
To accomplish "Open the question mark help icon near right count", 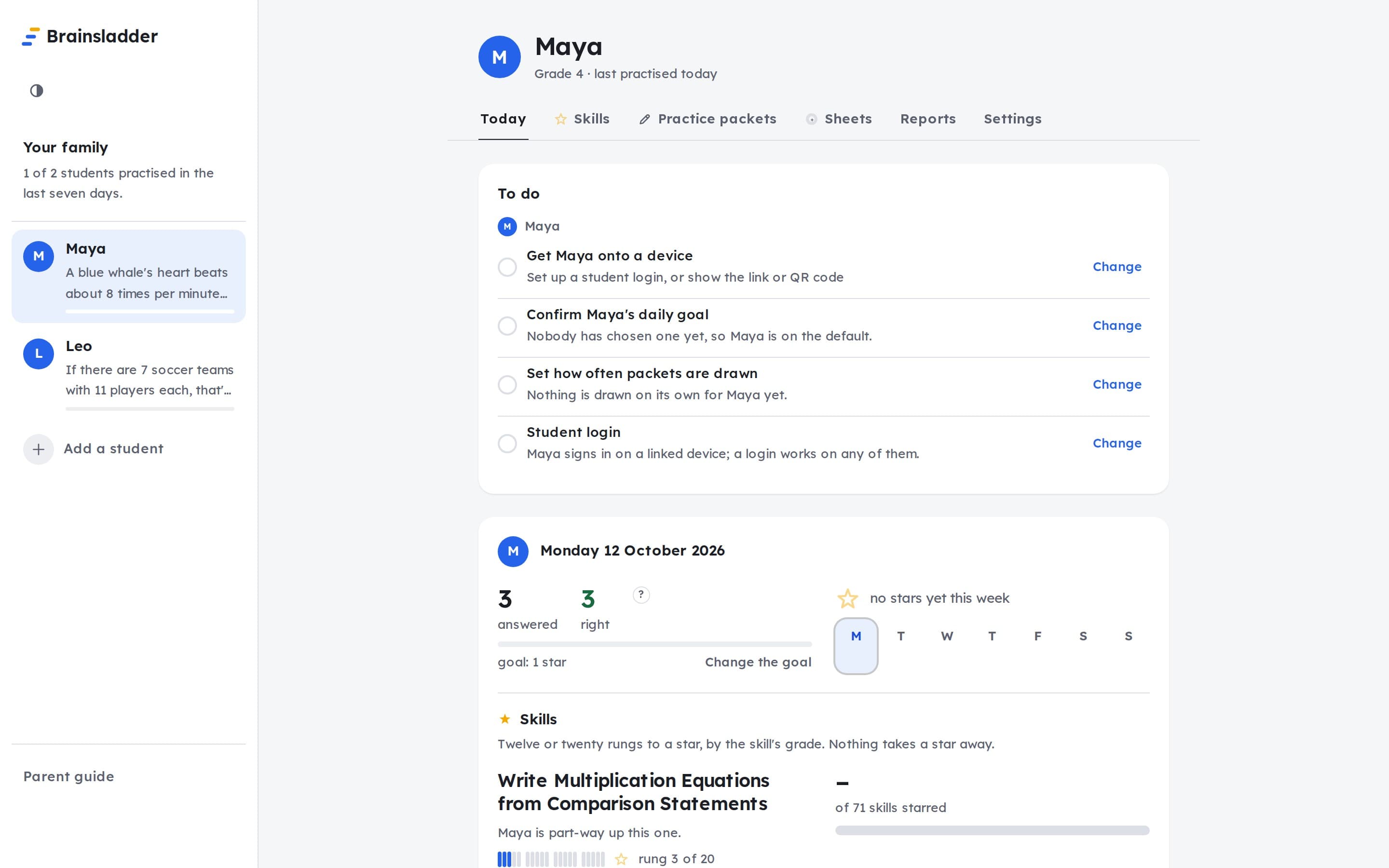I will (641, 595).
